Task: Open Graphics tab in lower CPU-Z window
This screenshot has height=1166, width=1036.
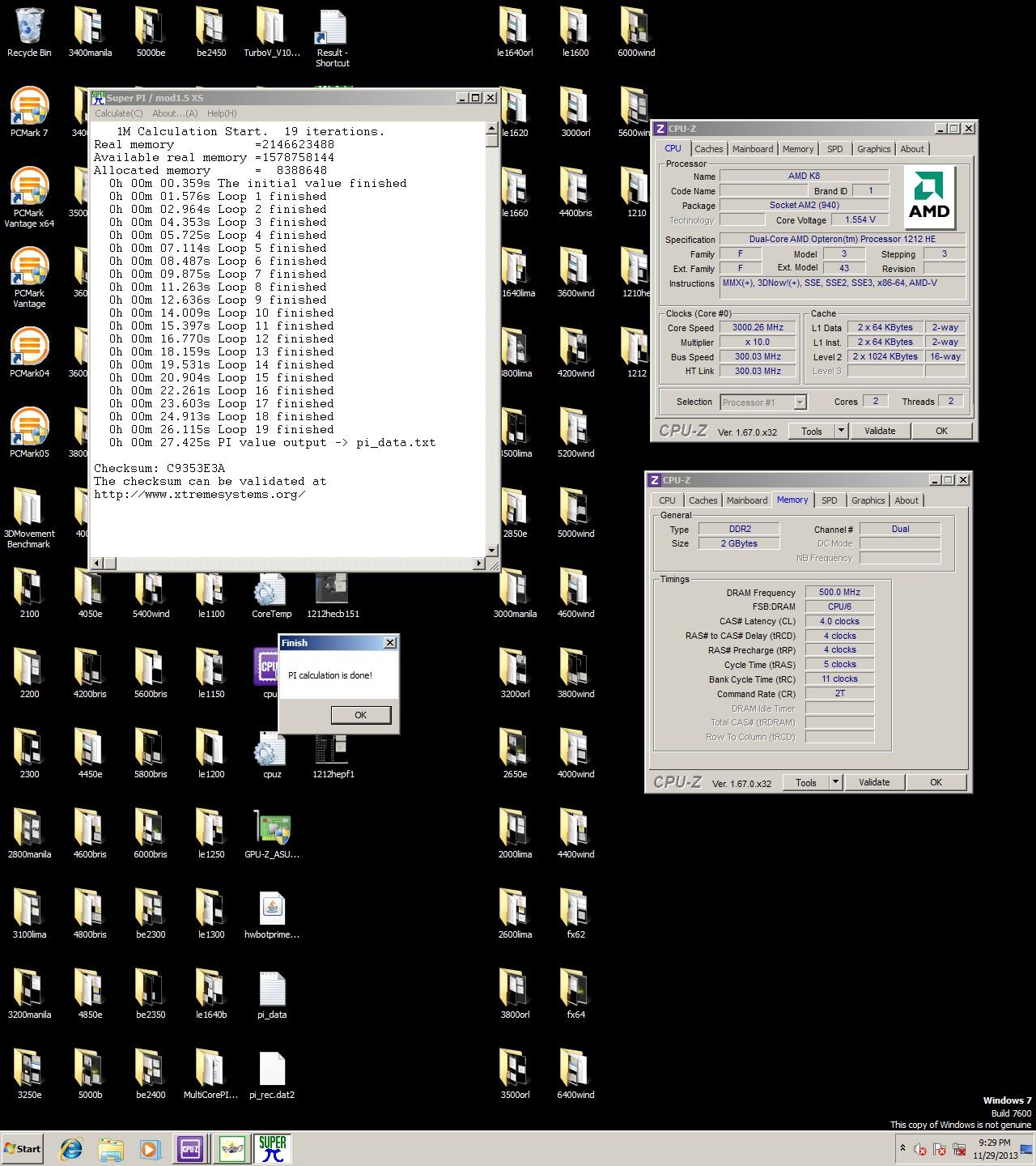Action: pyautogui.click(x=868, y=500)
